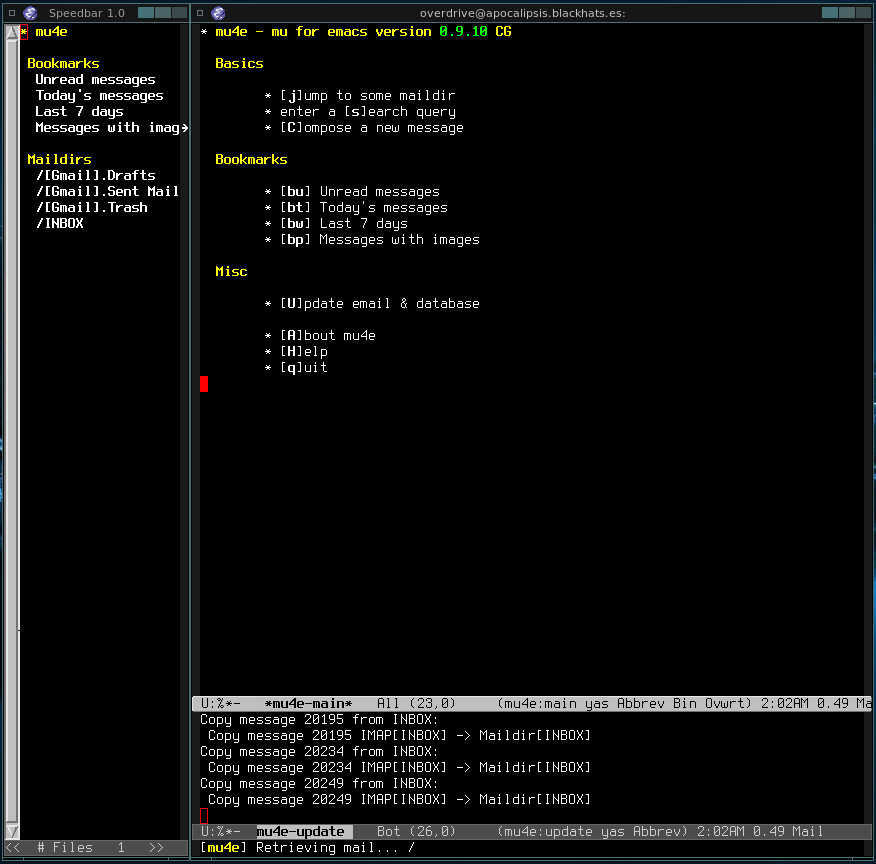Click (mu4e:update yas Abbrev) mode indicator
The width and height of the screenshot is (876, 864).
592,832
